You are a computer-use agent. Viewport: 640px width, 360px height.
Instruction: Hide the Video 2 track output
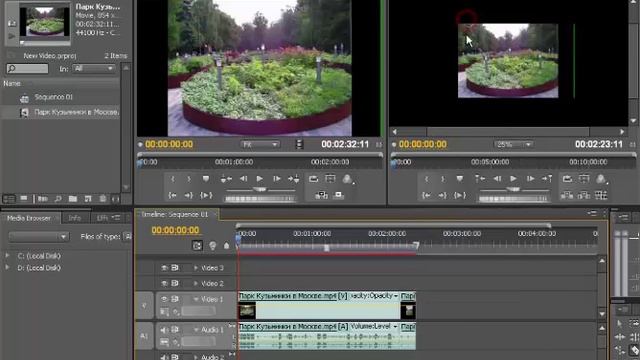point(164,283)
